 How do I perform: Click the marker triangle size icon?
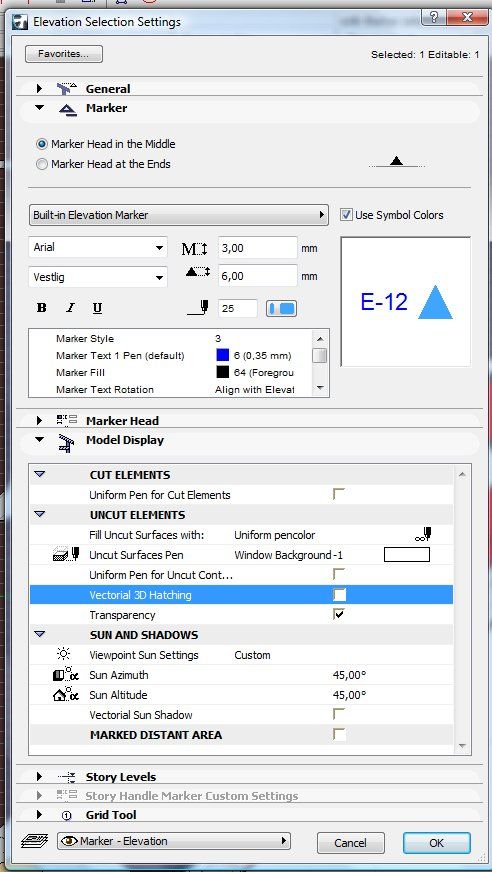click(x=197, y=272)
